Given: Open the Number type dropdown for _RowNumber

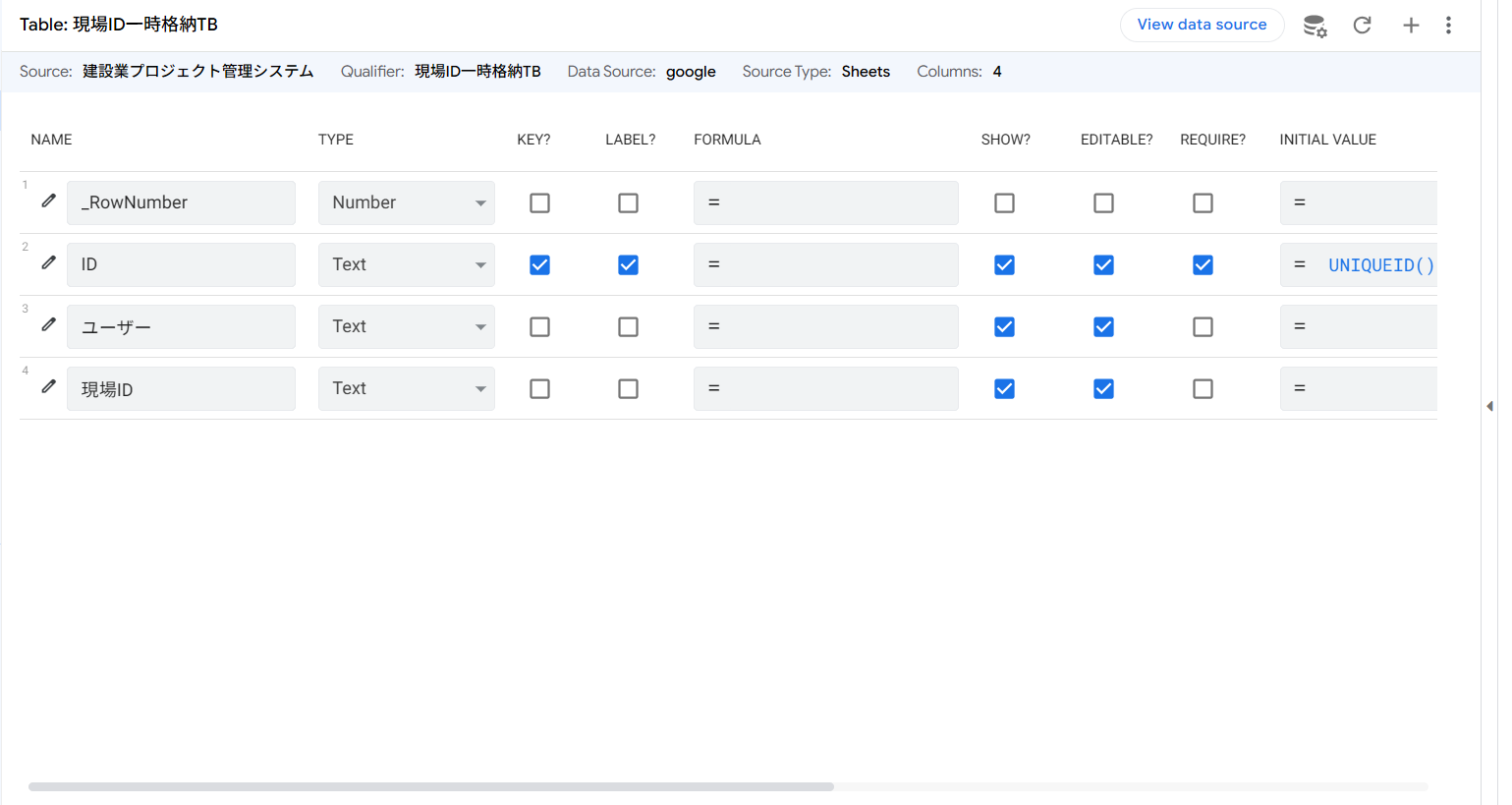Looking at the screenshot, I should point(406,202).
